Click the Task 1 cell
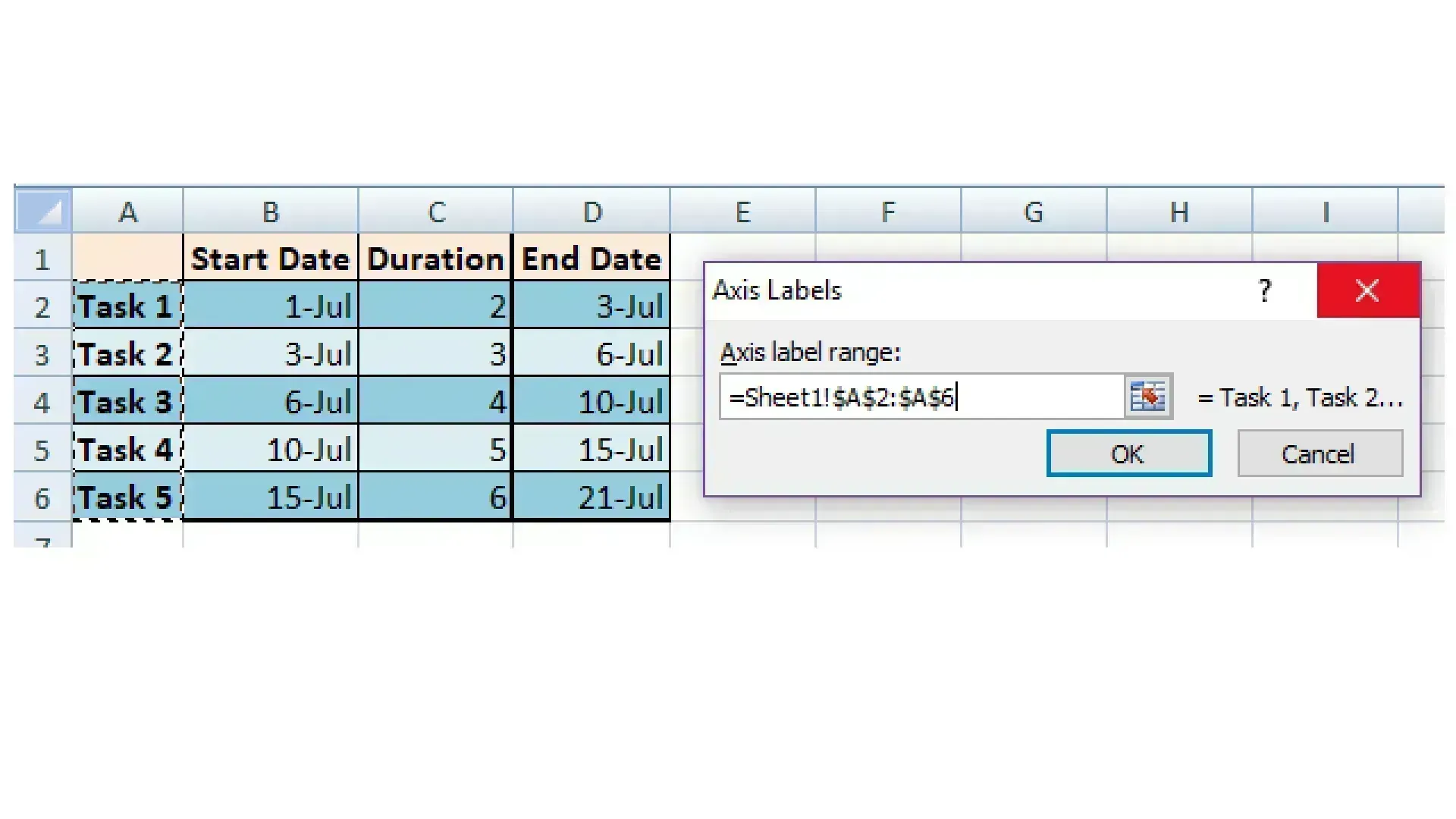The width and height of the screenshot is (1456, 819). (x=127, y=306)
